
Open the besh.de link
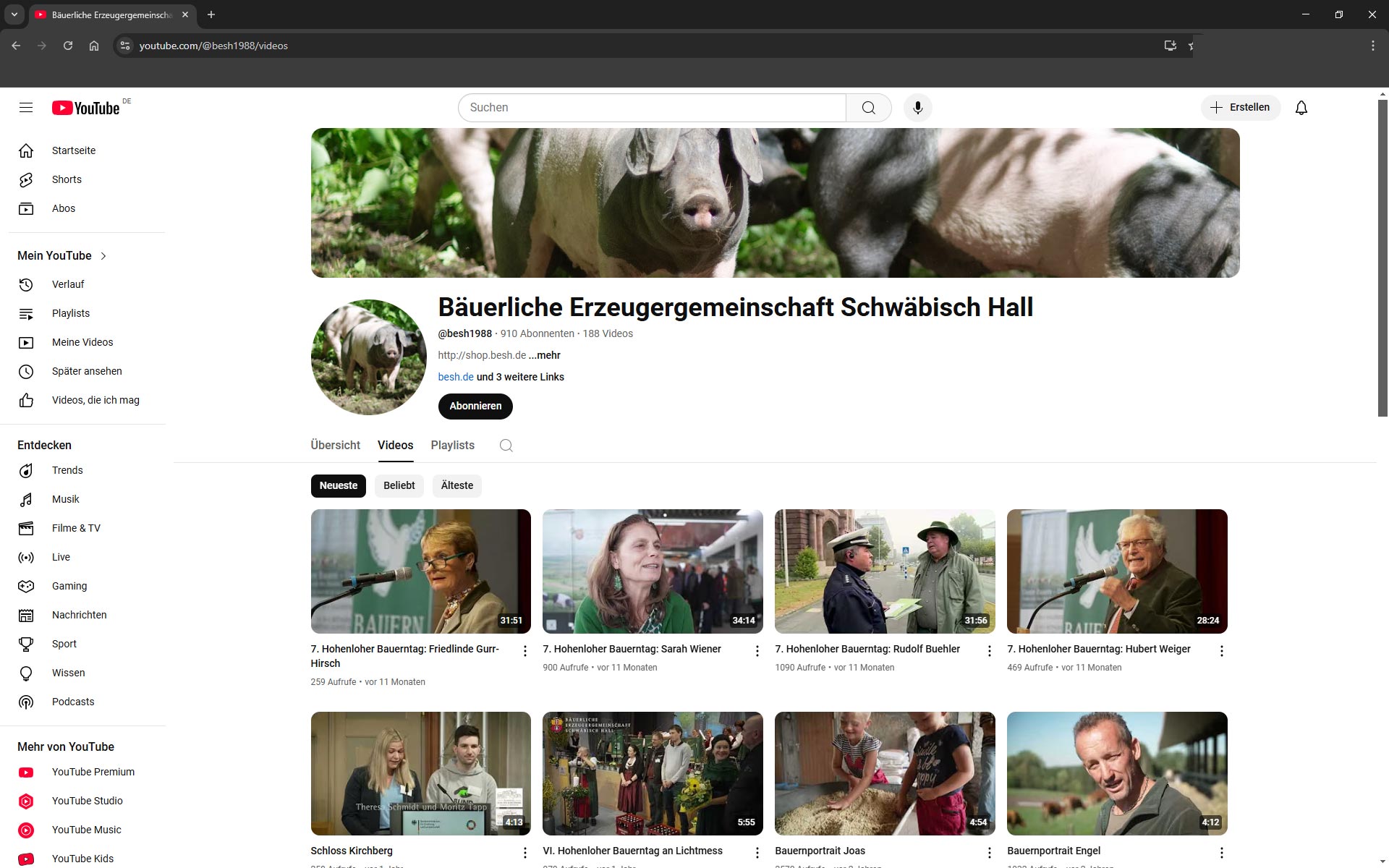point(454,377)
